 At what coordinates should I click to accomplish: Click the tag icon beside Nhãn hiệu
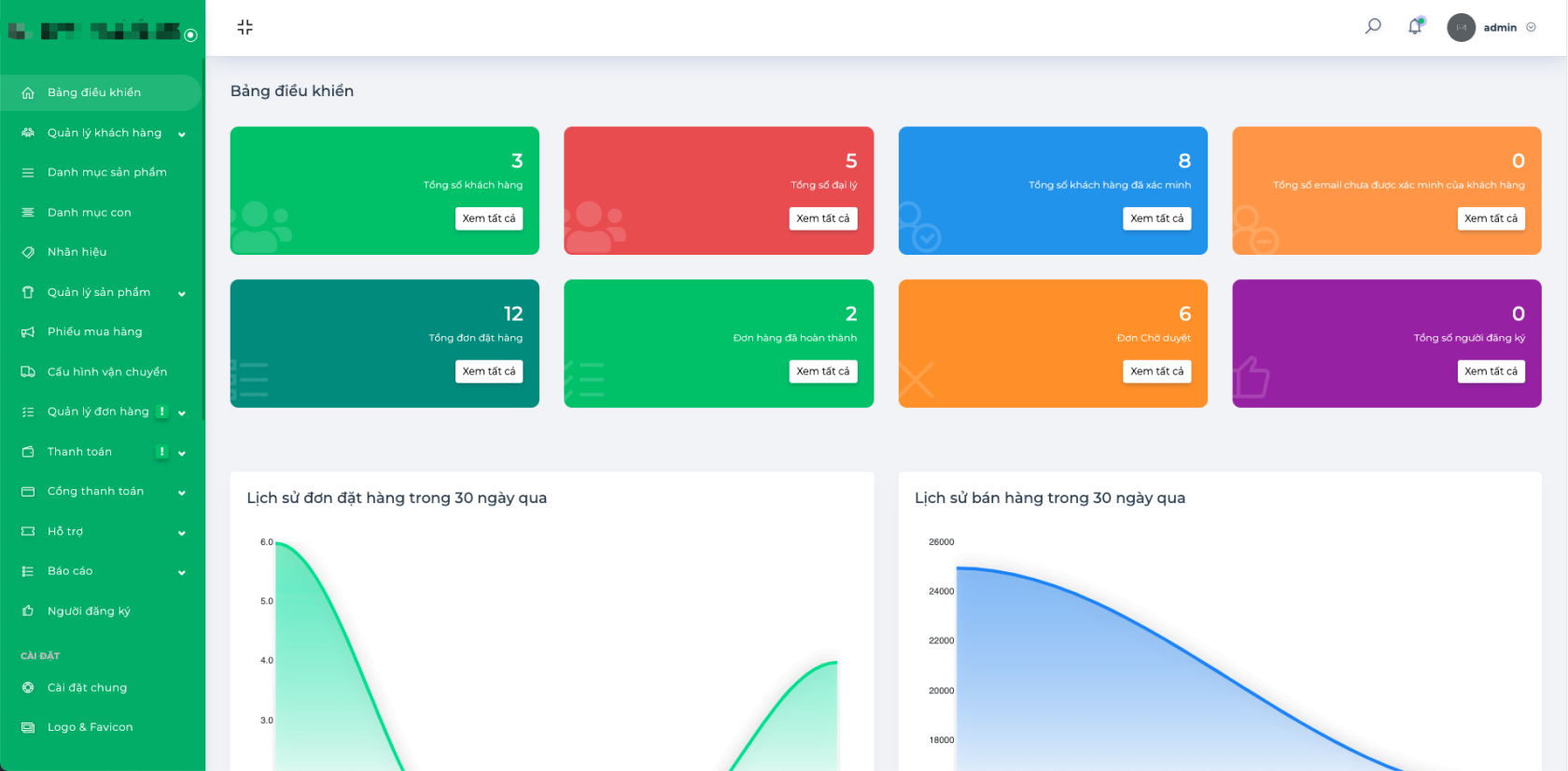(28, 252)
